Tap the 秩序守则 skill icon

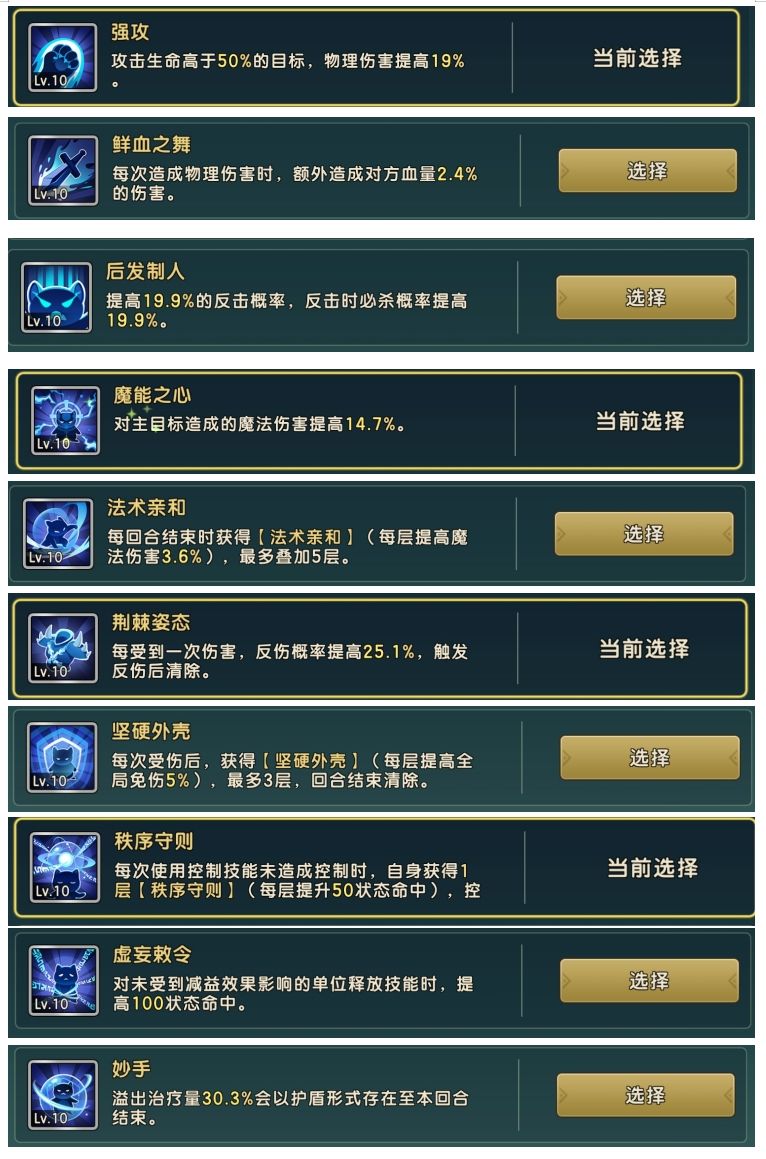(x=64, y=868)
